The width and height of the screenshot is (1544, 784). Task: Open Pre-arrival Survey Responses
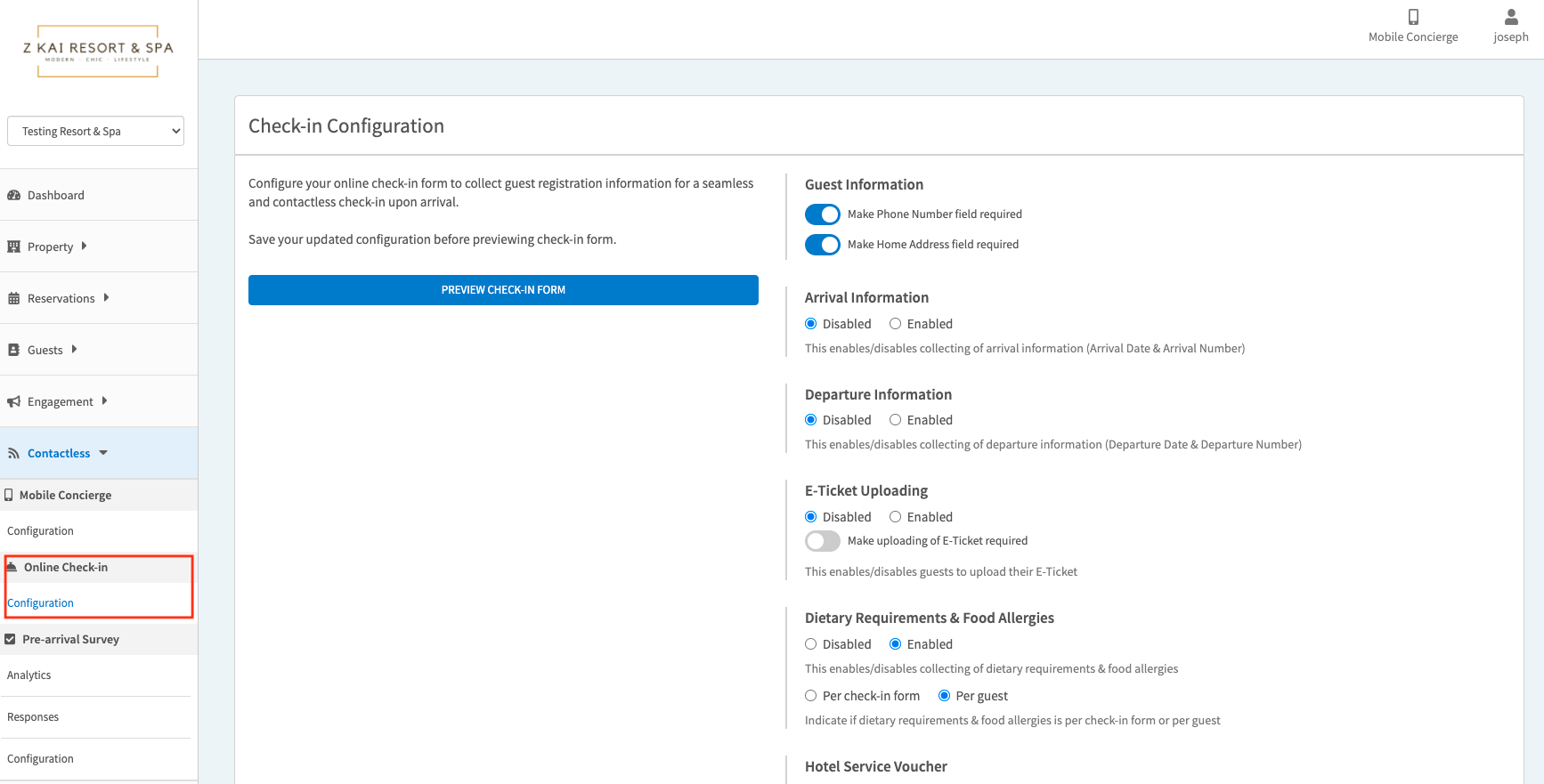[x=33, y=717]
